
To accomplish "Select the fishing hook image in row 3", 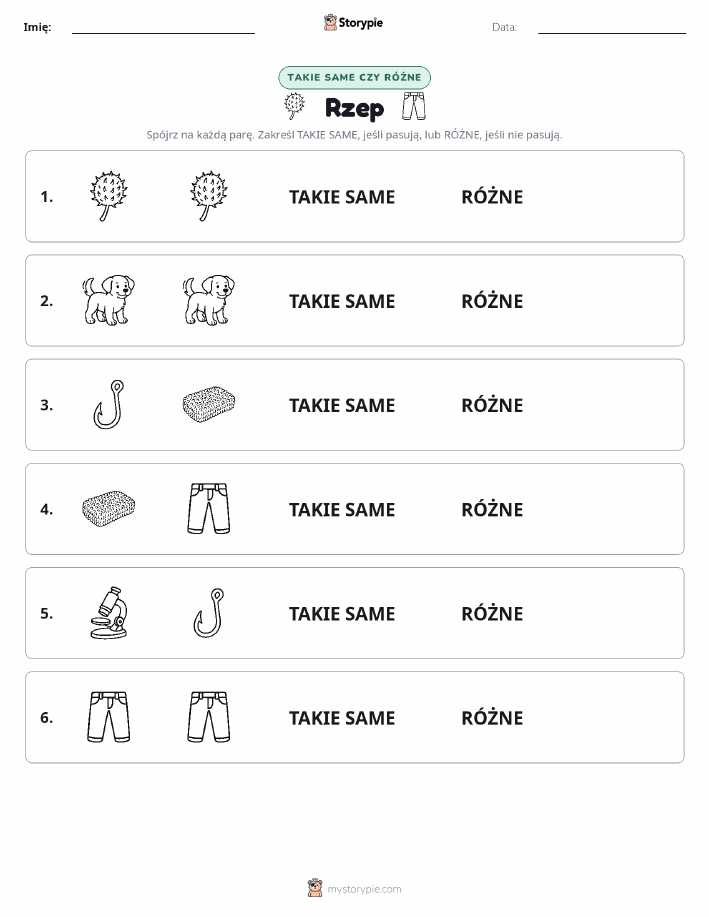I will coord(109,404).
